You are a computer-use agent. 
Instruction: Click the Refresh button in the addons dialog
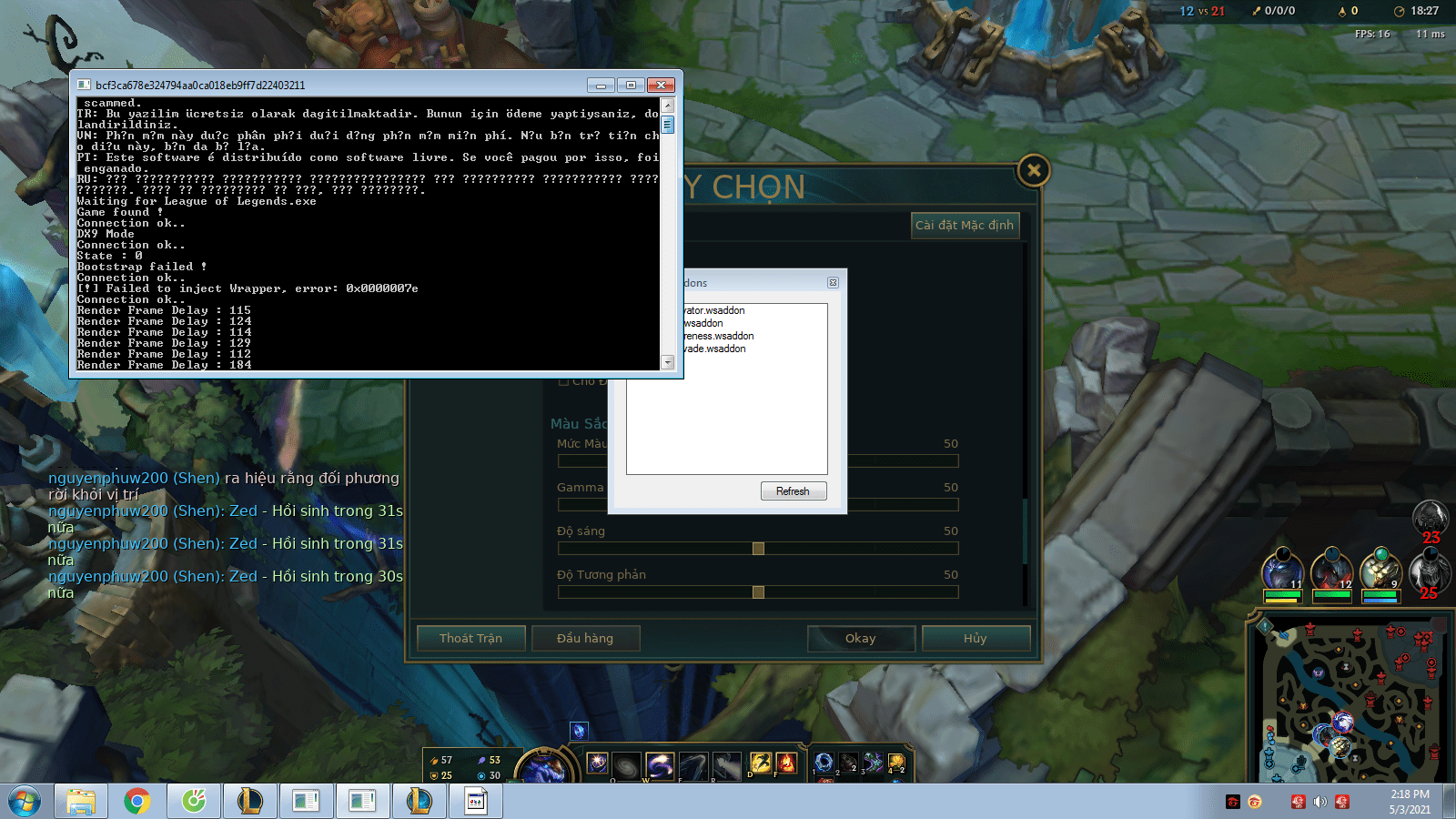[x=794, y=491]
